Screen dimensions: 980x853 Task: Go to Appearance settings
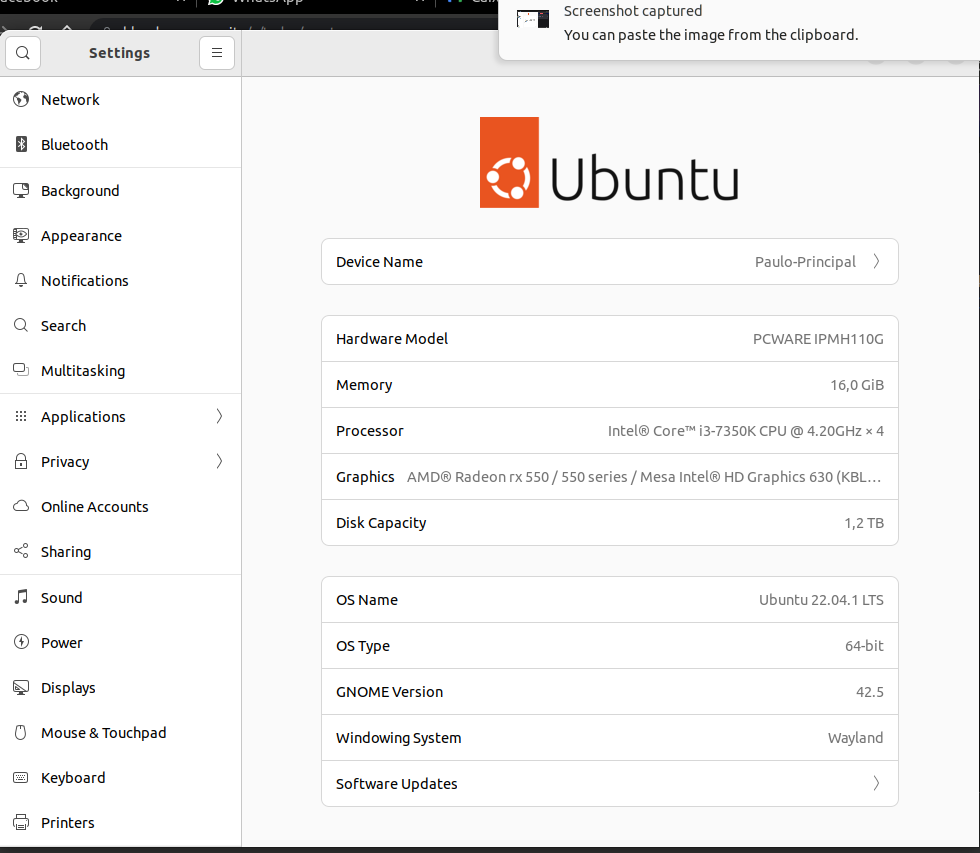click(121, 236)
